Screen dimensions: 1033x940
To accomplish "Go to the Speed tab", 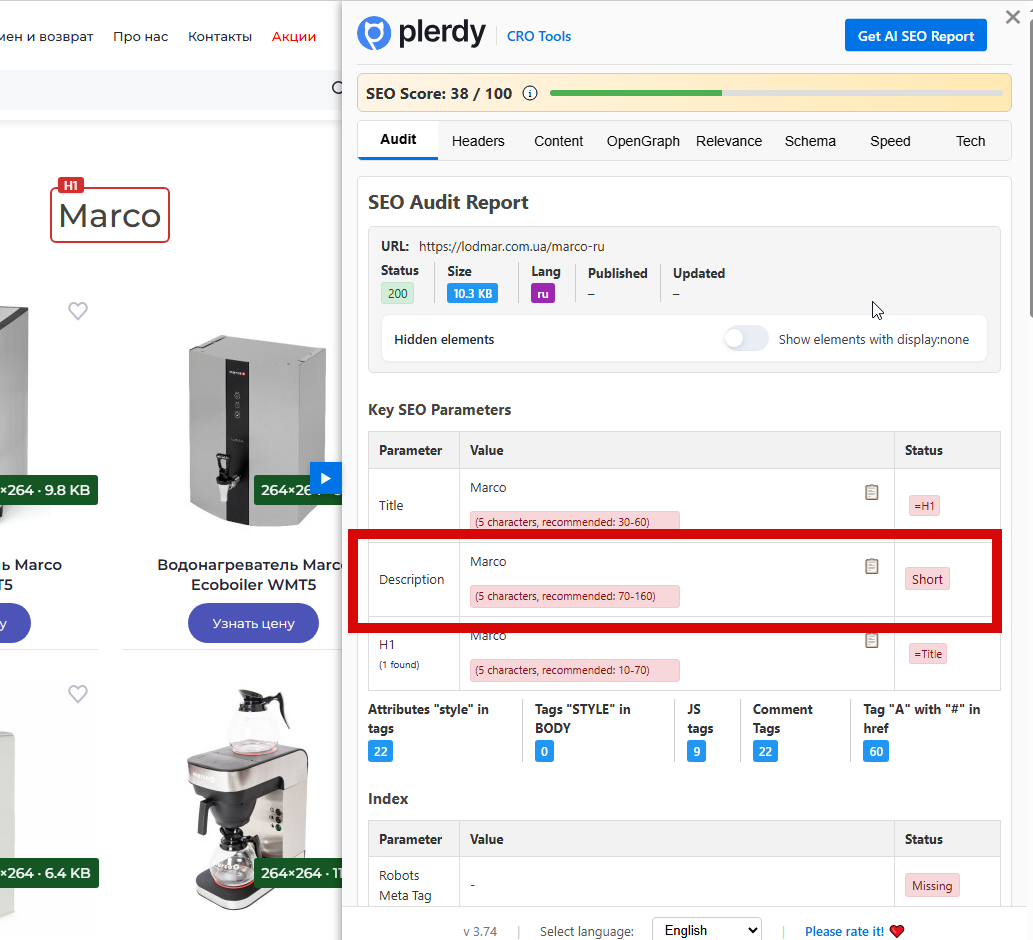I will click(890, 141).
